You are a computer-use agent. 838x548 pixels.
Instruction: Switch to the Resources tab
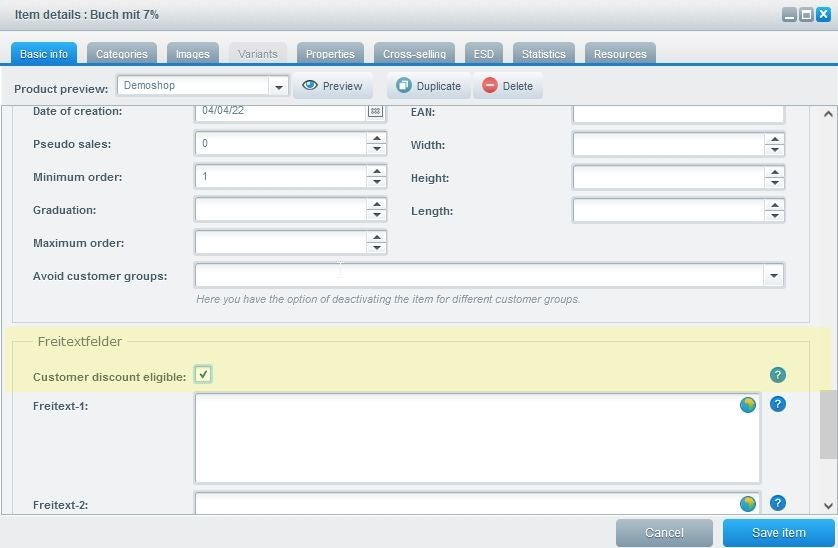620,53
